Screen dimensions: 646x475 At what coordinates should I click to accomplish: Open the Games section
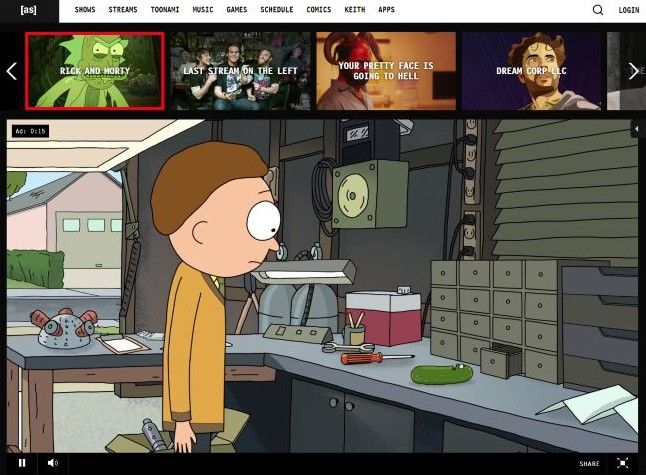(237, 10)
